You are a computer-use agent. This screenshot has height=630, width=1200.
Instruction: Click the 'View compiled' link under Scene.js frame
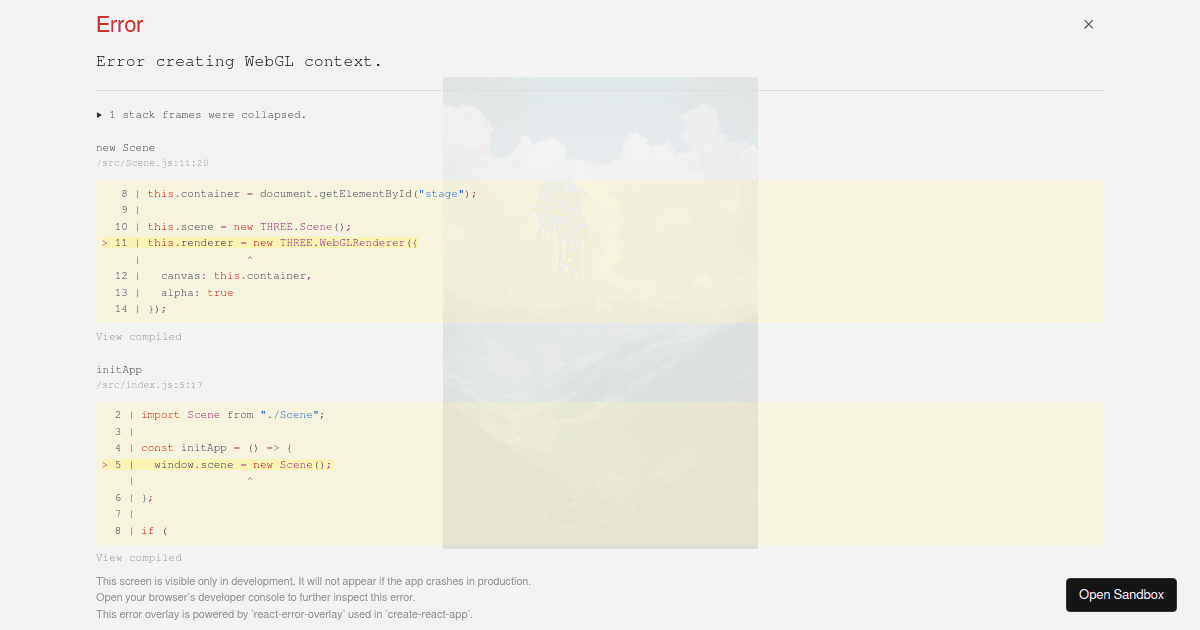pyautogui.click(x=139, y=336)
